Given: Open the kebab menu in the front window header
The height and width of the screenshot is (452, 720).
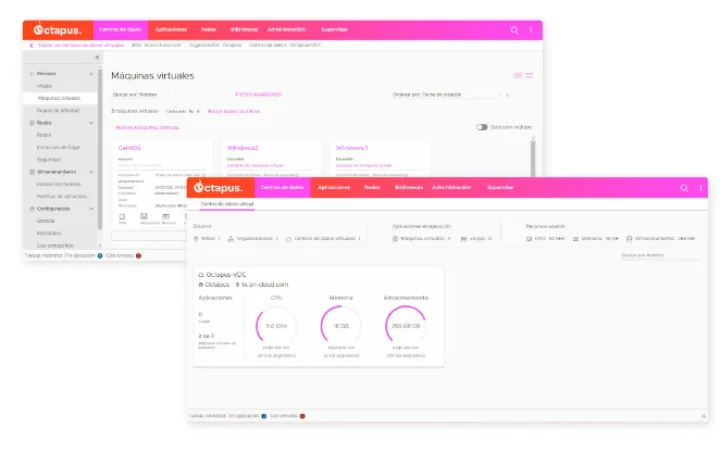Looking at the screenshot, I should 700,188.
